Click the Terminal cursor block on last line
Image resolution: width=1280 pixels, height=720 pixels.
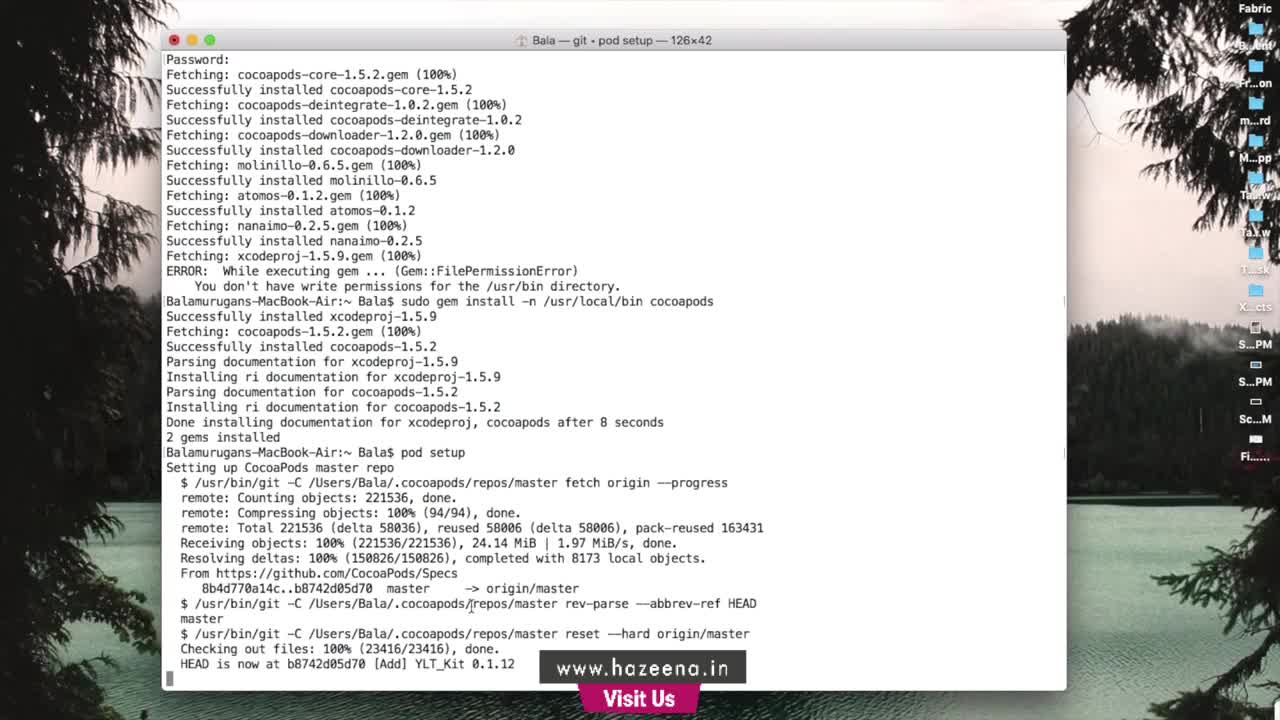tap(170, 679)
